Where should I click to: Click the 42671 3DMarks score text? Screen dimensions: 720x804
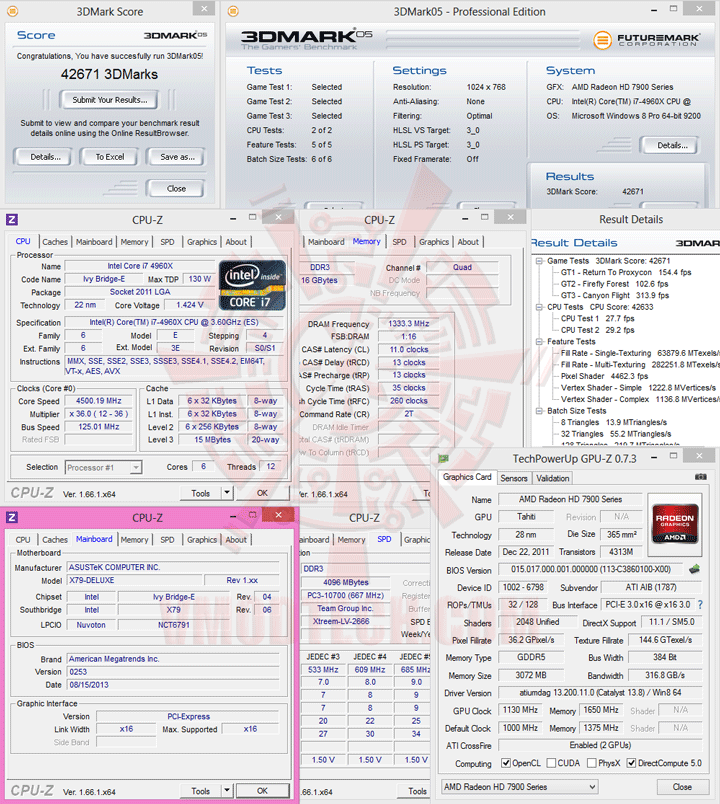click(x=109, y=74)
